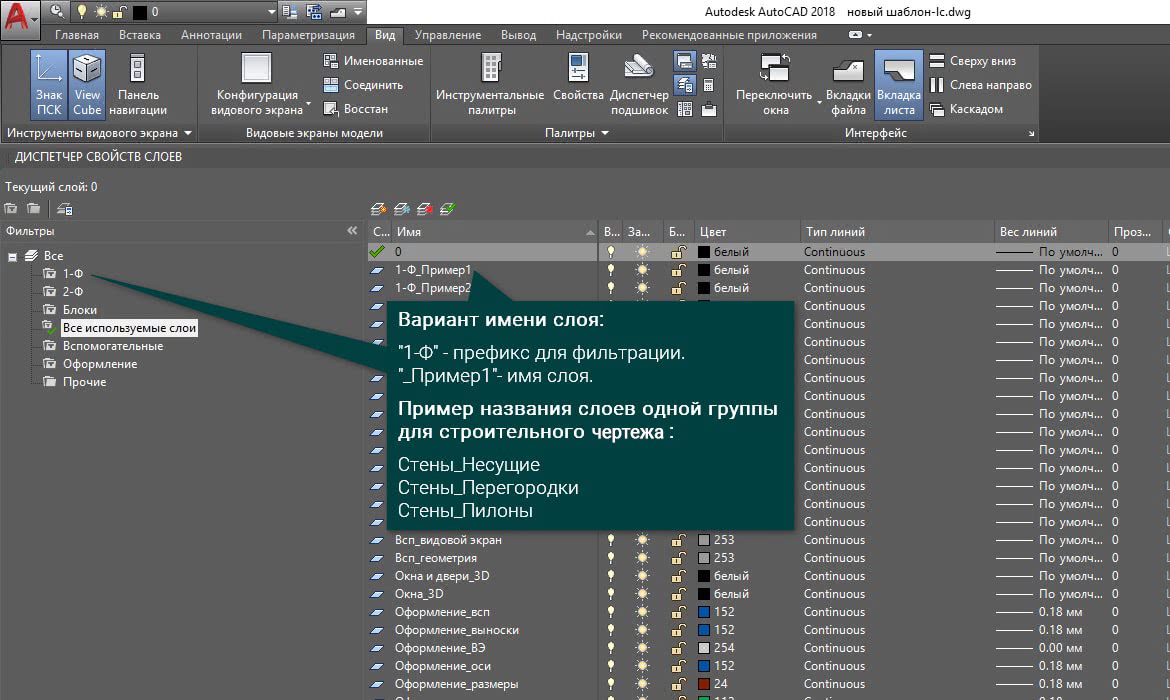Viewport: 1170px width, 700px height.
Task: Click color swatch of Оформление_размеры layer
Action: 703,684
